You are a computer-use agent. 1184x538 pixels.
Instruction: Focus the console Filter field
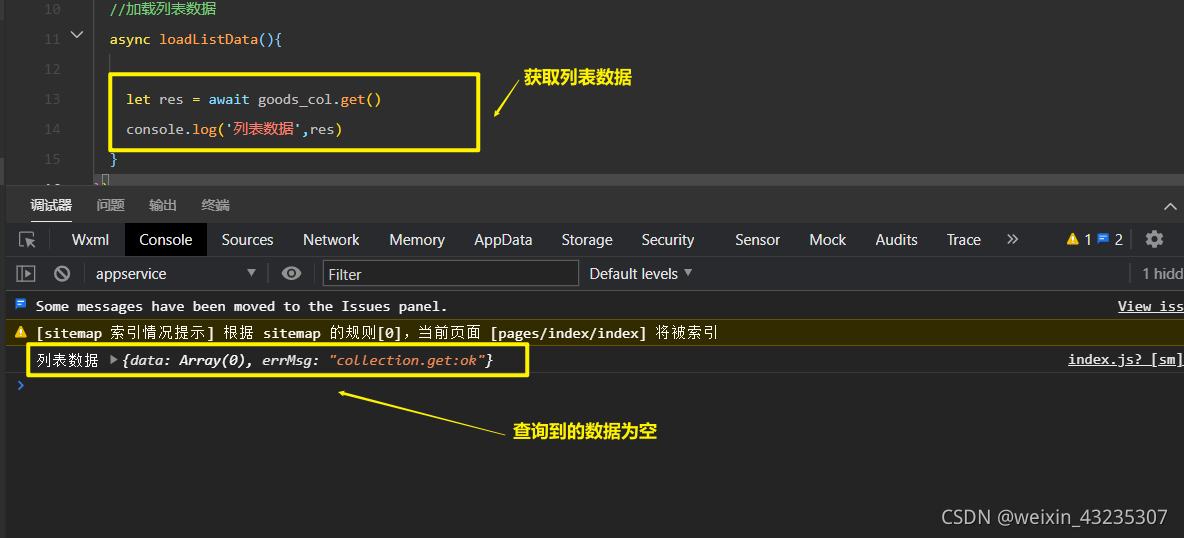tap(451, 274)
